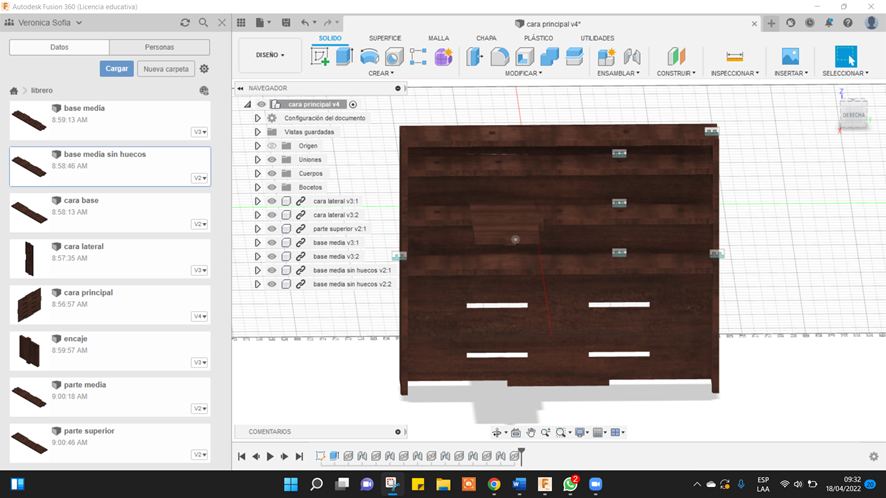Screen dimensions: 886x498
Task: Open the CREAR dropdown menu
Action: (381, 73)
